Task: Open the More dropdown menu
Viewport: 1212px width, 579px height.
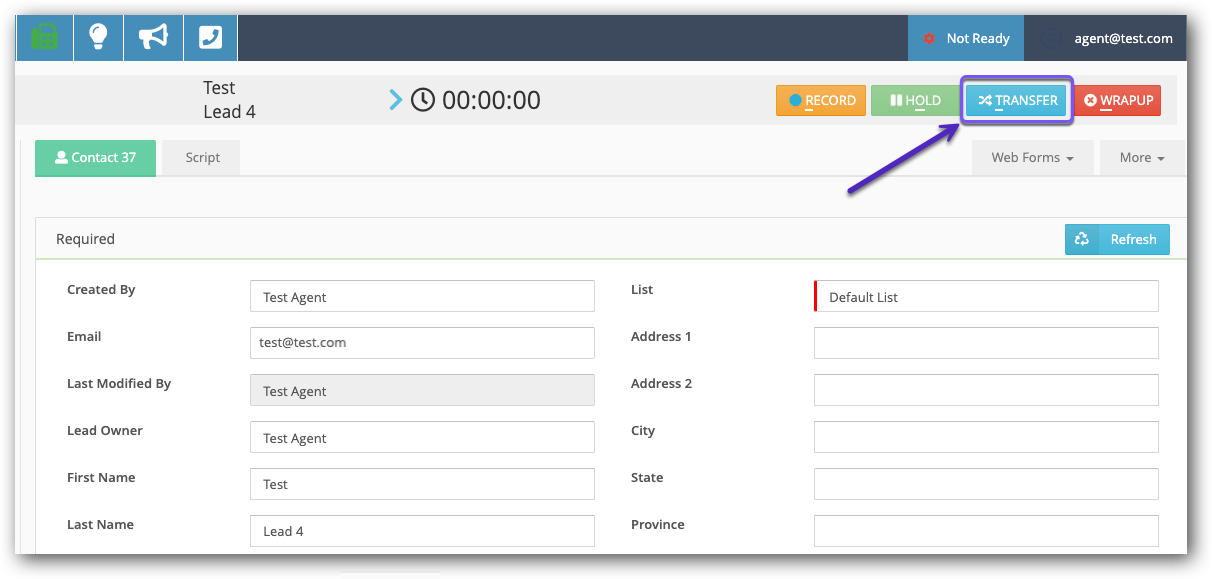Action: tap(1142, 158)
